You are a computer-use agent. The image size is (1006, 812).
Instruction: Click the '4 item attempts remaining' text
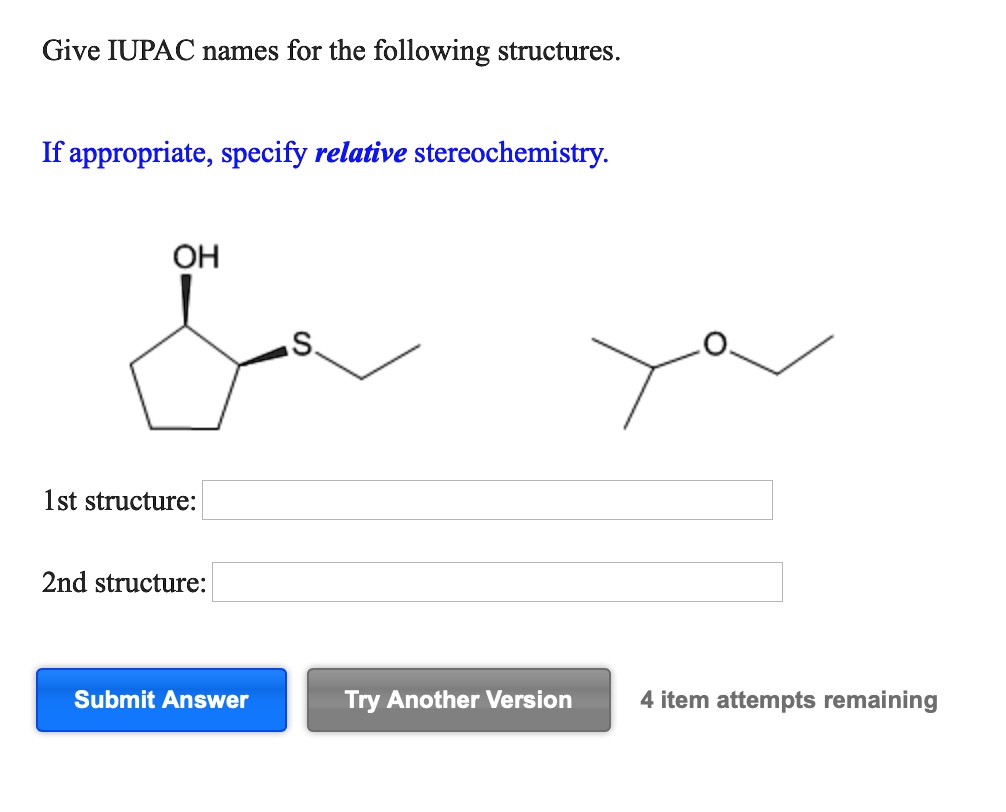point(789,700)
